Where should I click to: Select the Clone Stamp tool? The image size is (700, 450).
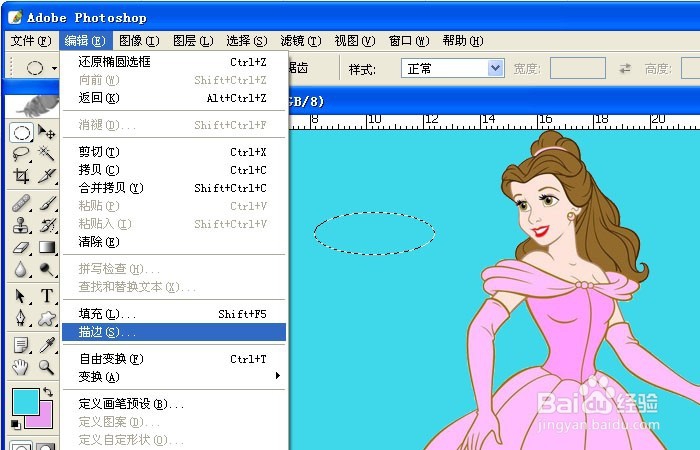pos(21,225)
